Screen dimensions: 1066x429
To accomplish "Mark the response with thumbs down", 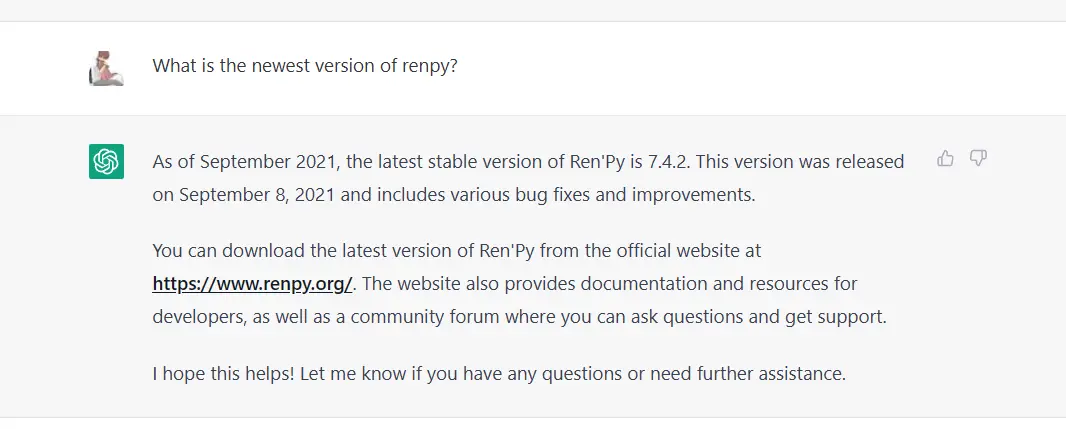I will [x=978, y=159].
